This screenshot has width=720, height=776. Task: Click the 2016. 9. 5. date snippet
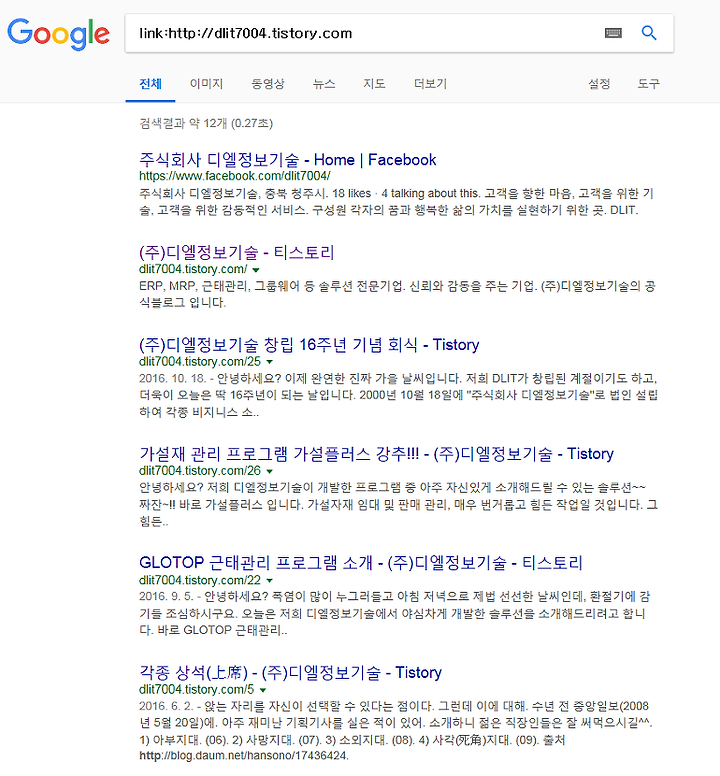click(x=166, y=597)
